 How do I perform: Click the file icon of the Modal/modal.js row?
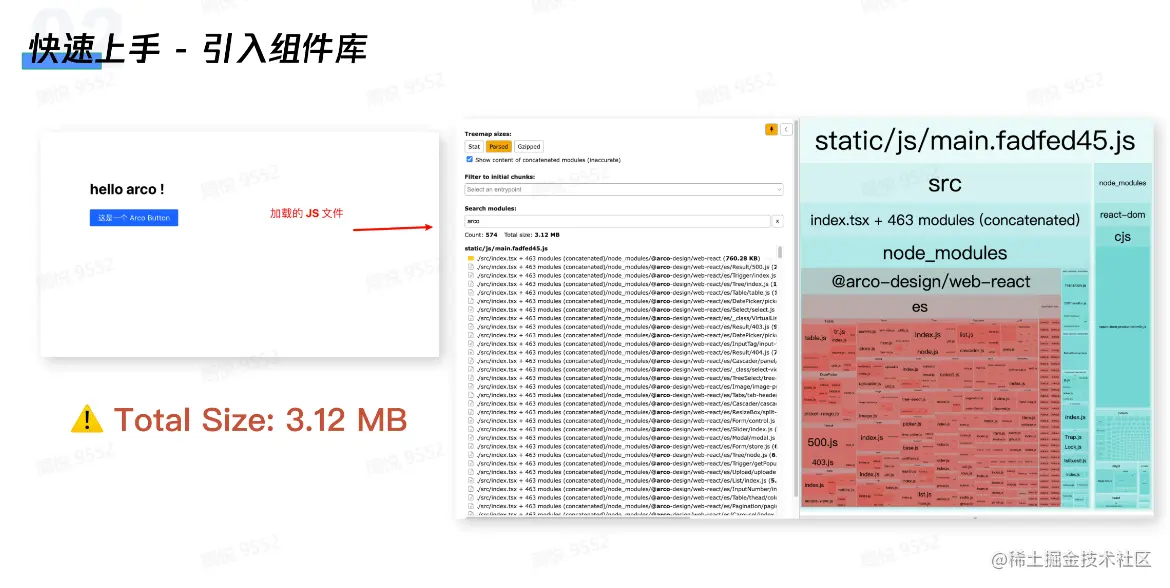pyautogui.click(x=471, y=438)
